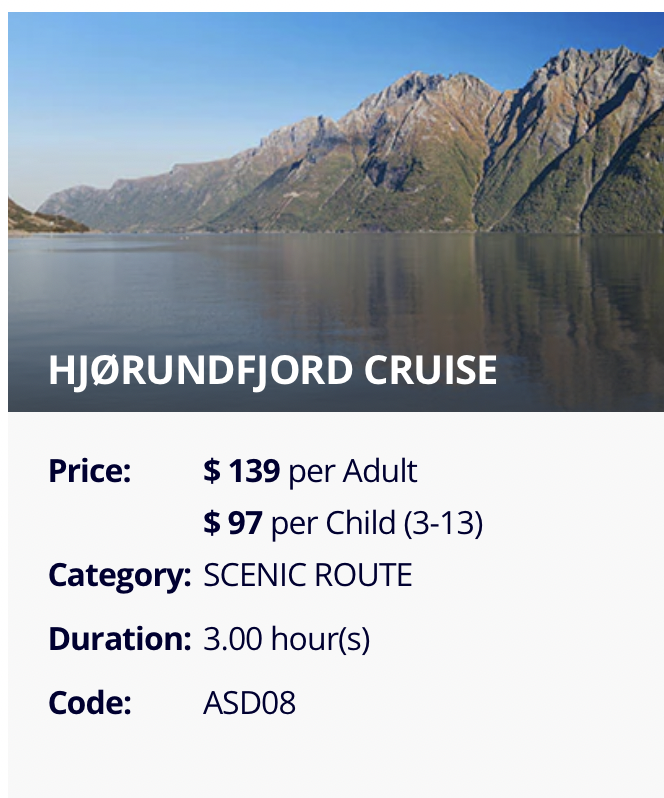The height and width of the screenshot is (798, 664).
Task: Select the per Child (3-13) text
Action: click(x=377, y=523)
